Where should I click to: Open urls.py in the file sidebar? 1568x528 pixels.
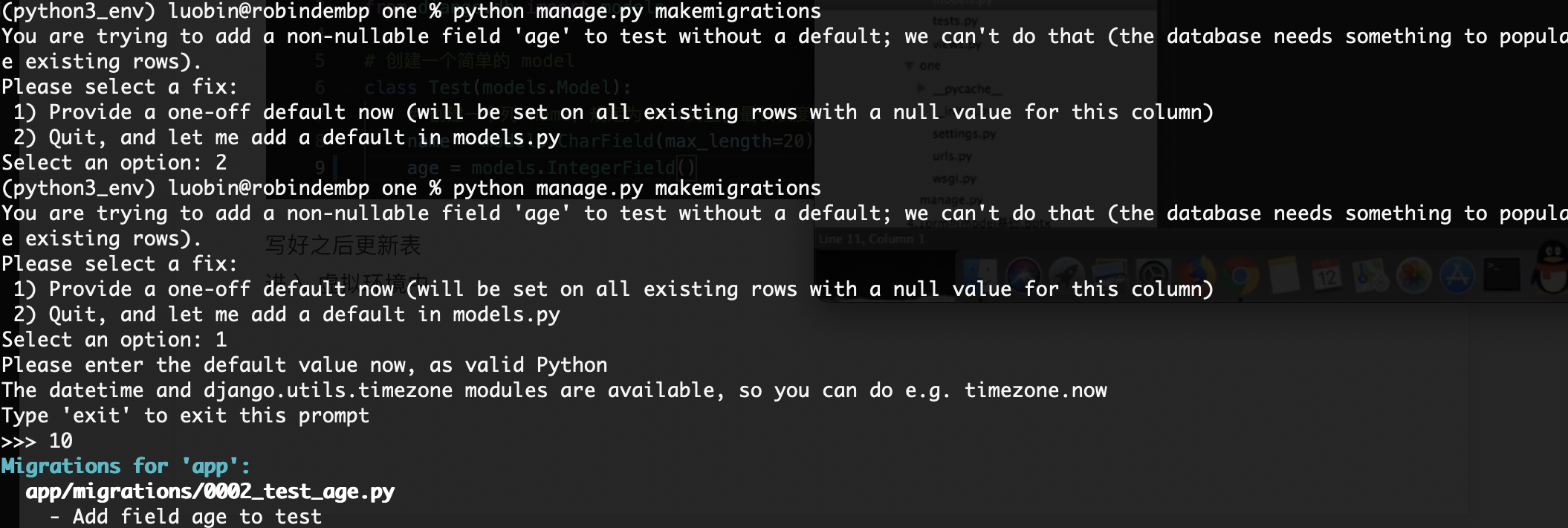click(952, 156)
